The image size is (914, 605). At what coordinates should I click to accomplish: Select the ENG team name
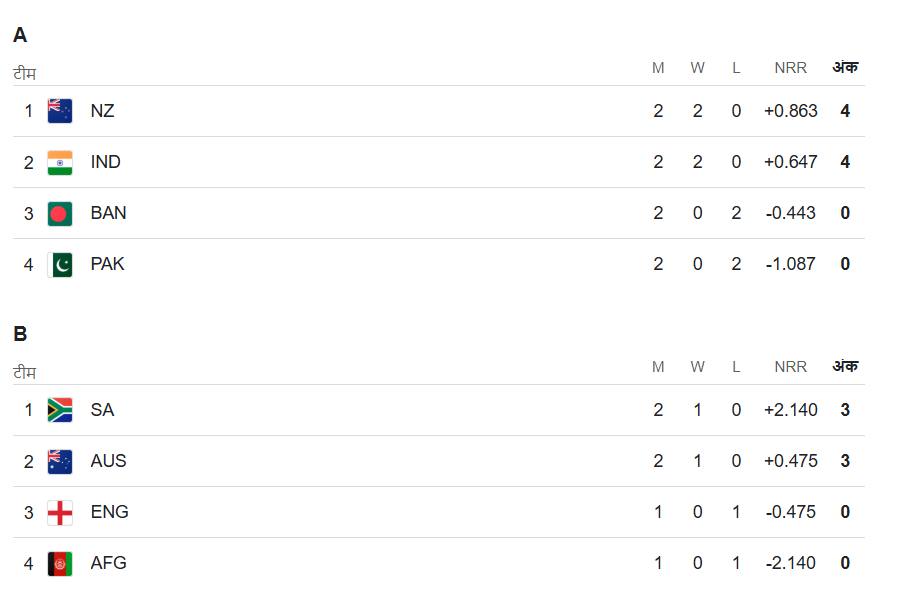(x=109, y=512)
